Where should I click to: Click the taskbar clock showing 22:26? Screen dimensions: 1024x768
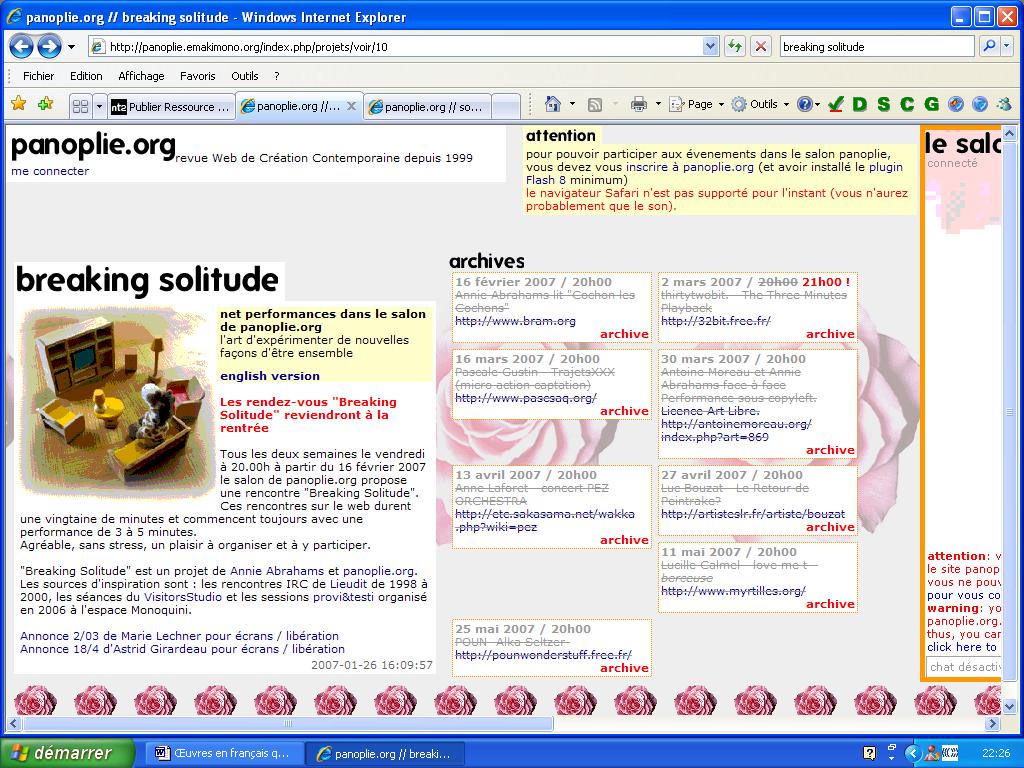(x=996, y=753)
